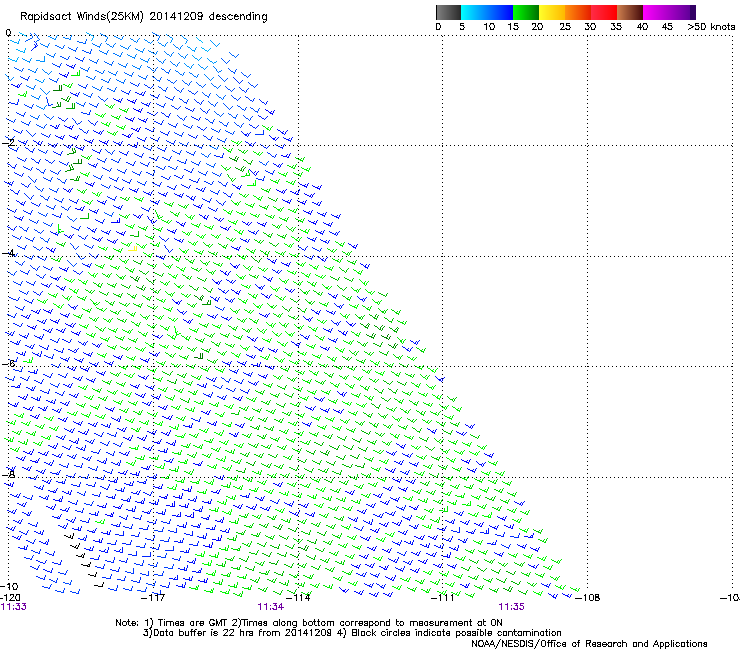Click the date '20141209' in the title
Viewport: 740px width, 650px height.
point(176,16)
